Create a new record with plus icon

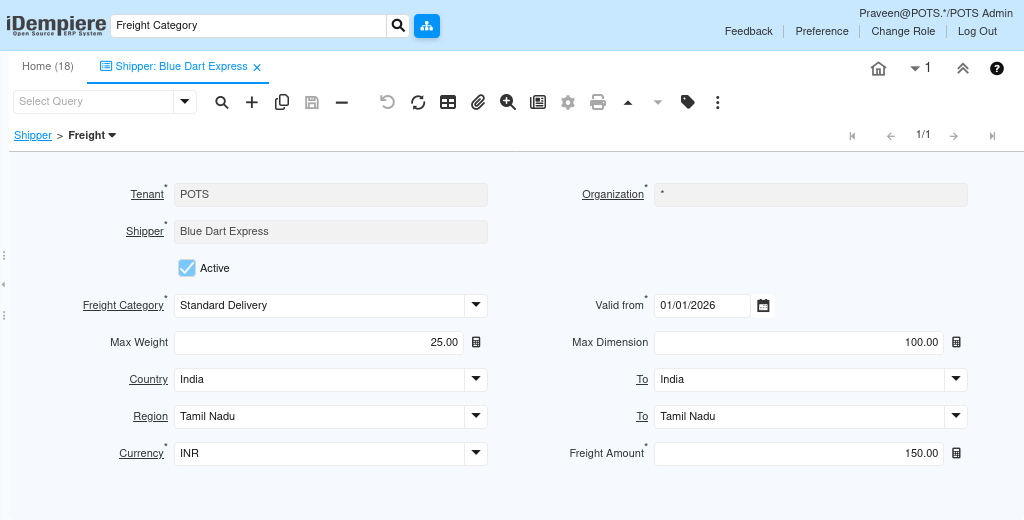251,103
